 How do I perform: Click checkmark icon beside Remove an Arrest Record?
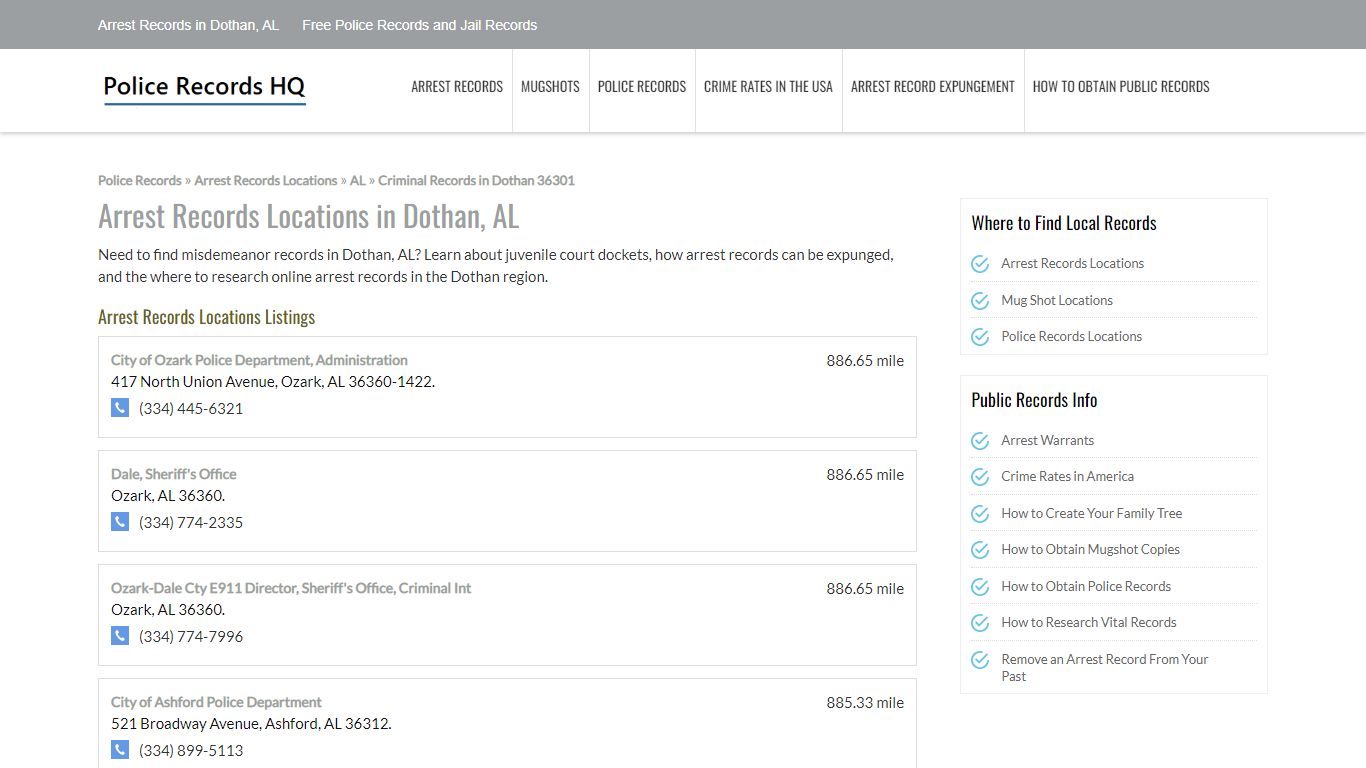pyautogui.click(x=980, y=660)
